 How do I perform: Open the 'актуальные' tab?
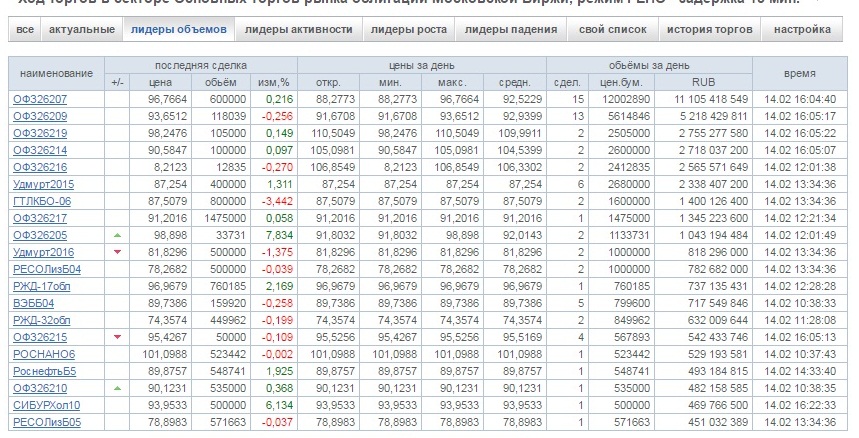(x=81, y=30)
